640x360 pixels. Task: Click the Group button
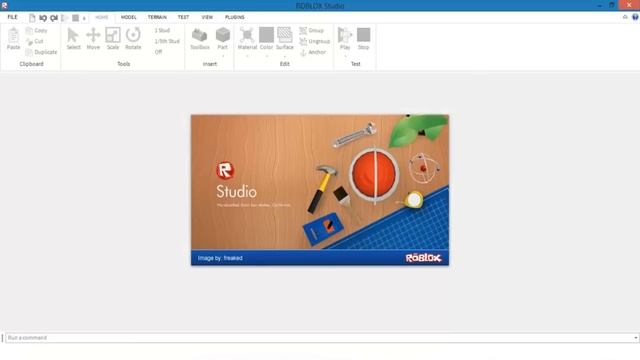click(311, 31)
